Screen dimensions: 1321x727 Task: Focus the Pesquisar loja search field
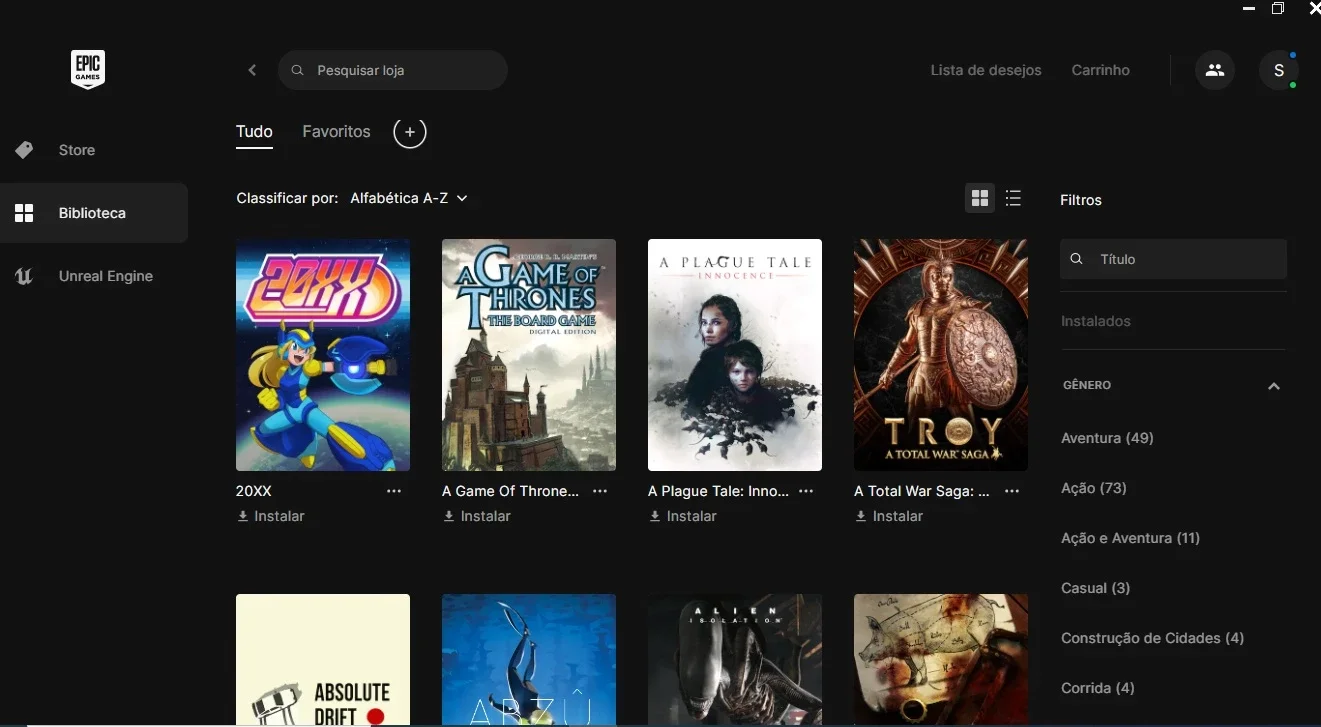[393, 70]
